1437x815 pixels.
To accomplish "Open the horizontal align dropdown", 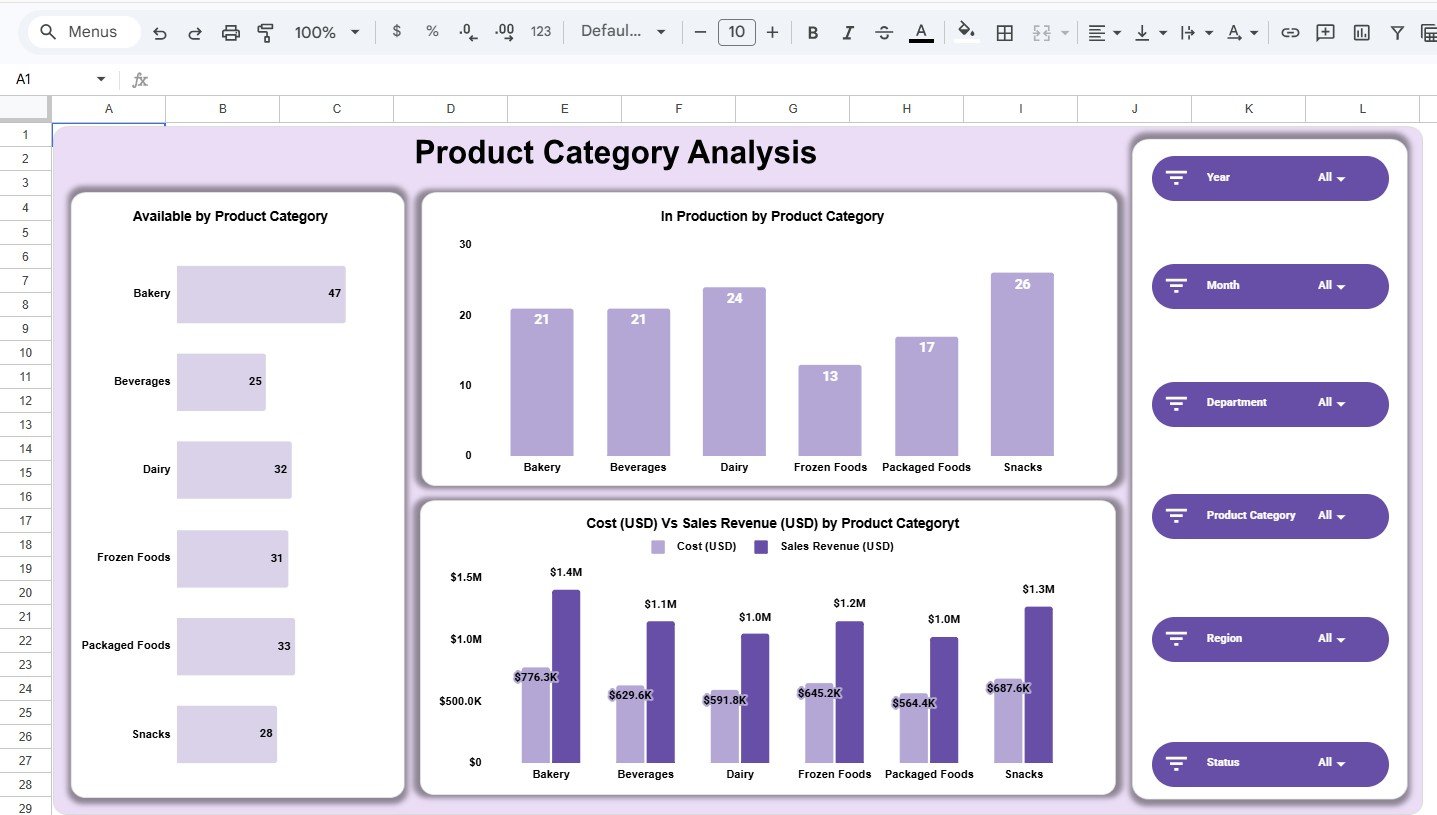I will pos(1104,33).
